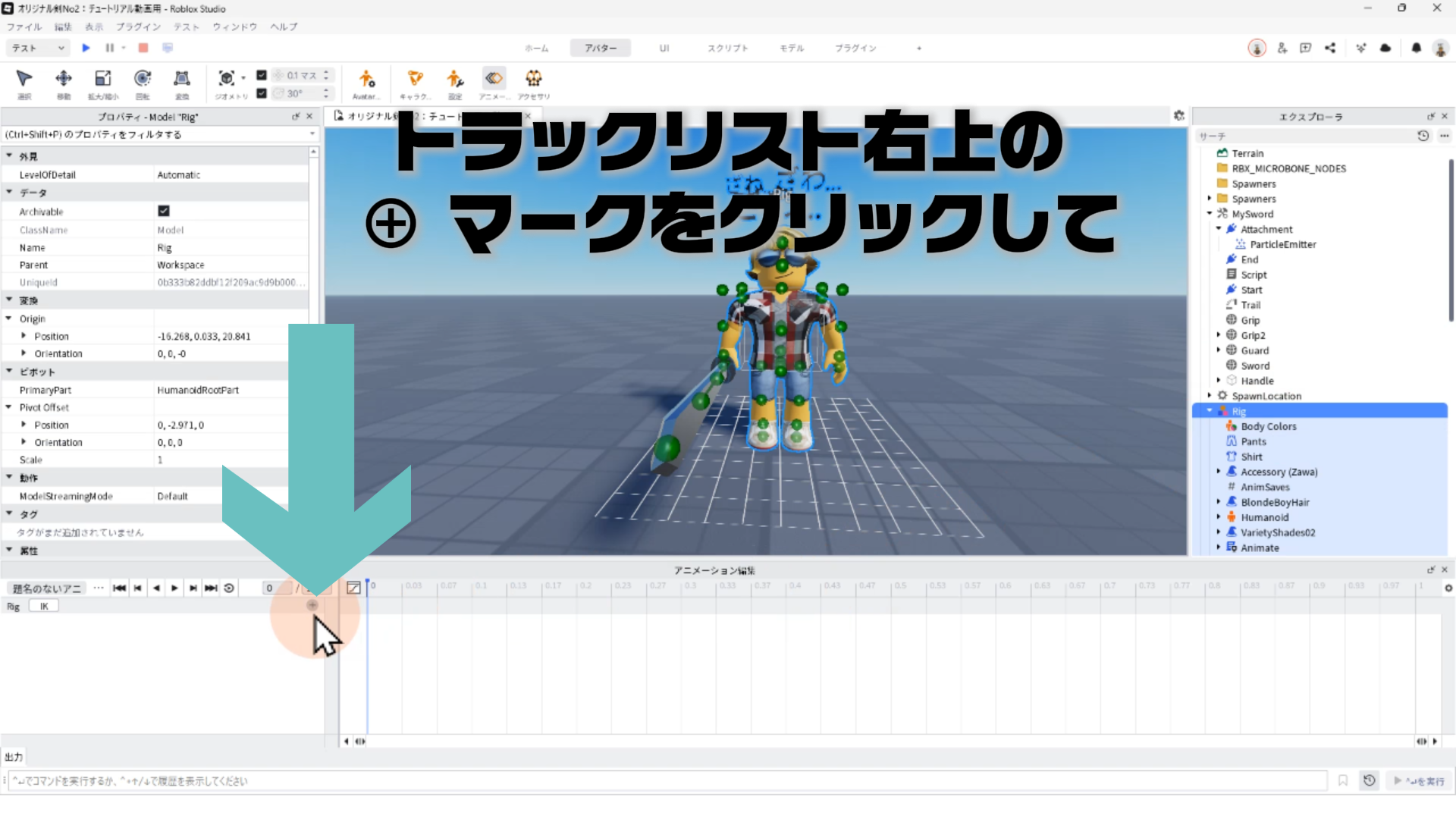1456x819 pixels.
Task: Open the Accessory (アクセサリ) tool
Action: click(x=534, y=79)
